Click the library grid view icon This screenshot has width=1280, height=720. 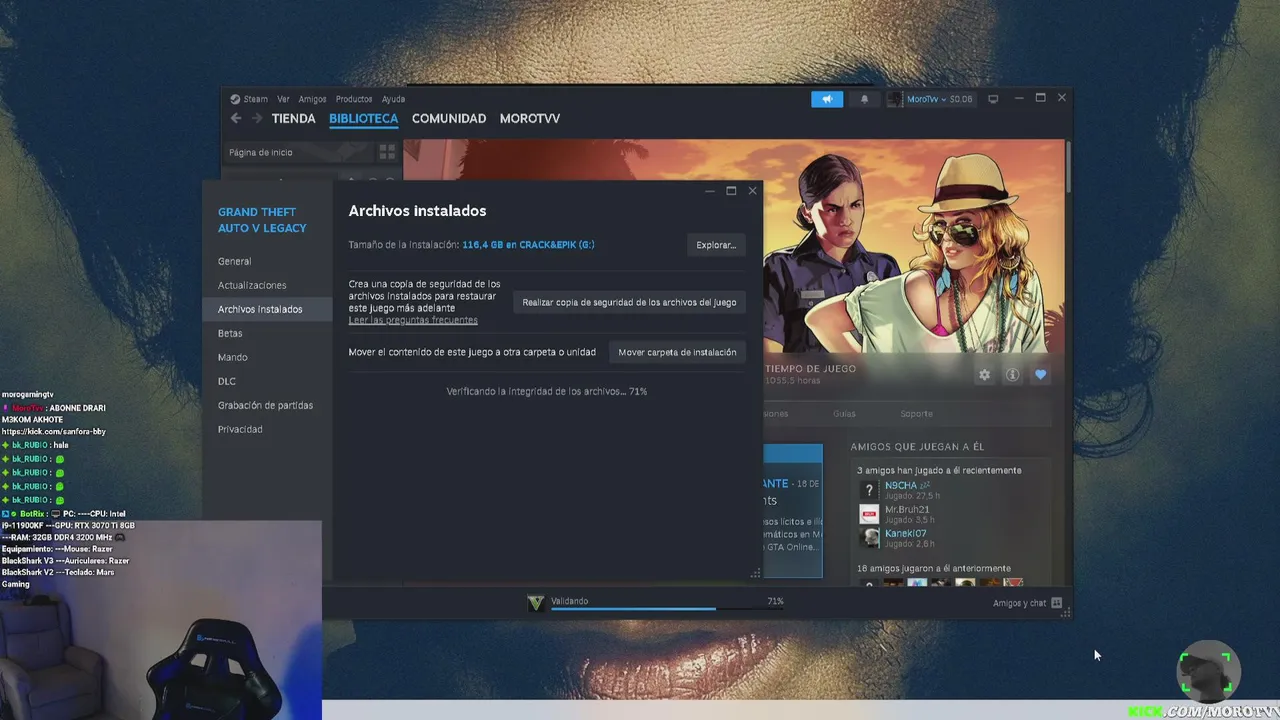point(387,152)
